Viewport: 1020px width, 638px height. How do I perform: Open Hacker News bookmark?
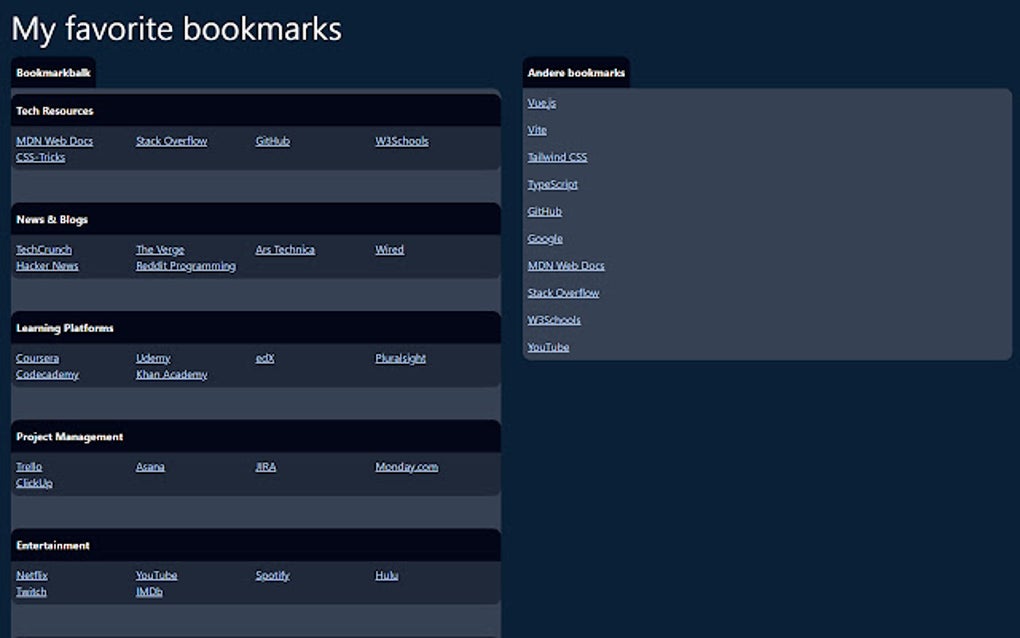click(47, 266)
